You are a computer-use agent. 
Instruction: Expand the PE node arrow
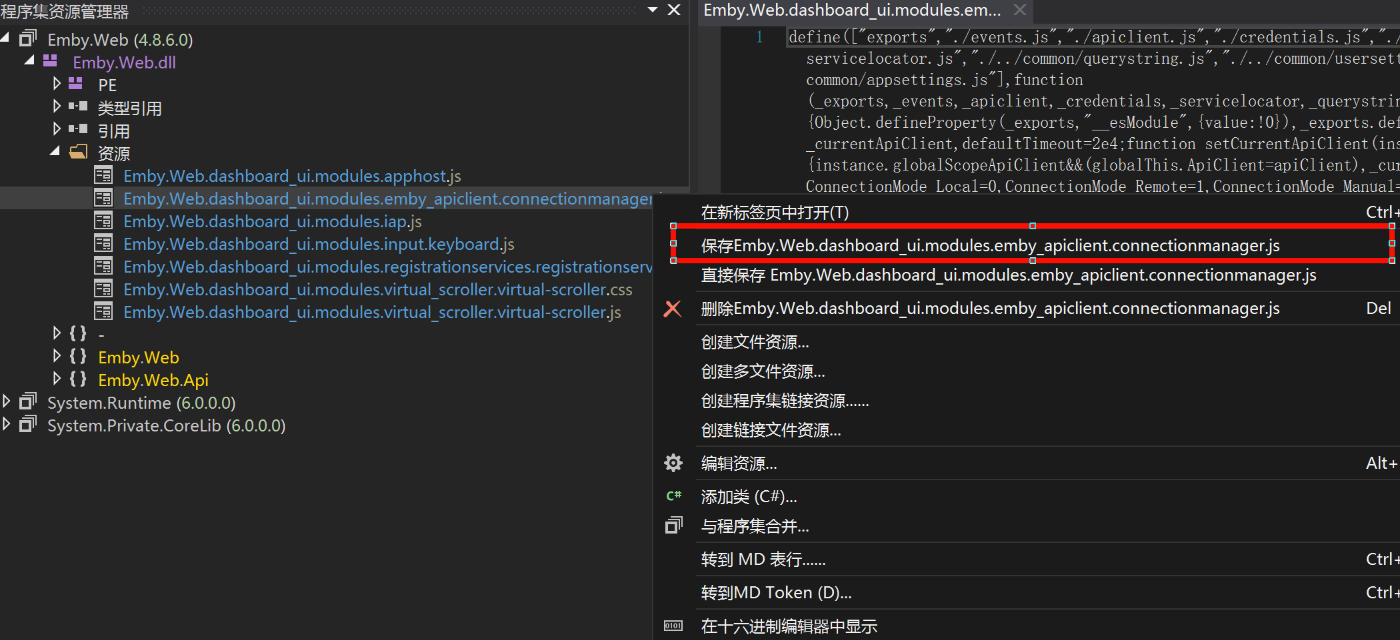[x=57, y=85]
